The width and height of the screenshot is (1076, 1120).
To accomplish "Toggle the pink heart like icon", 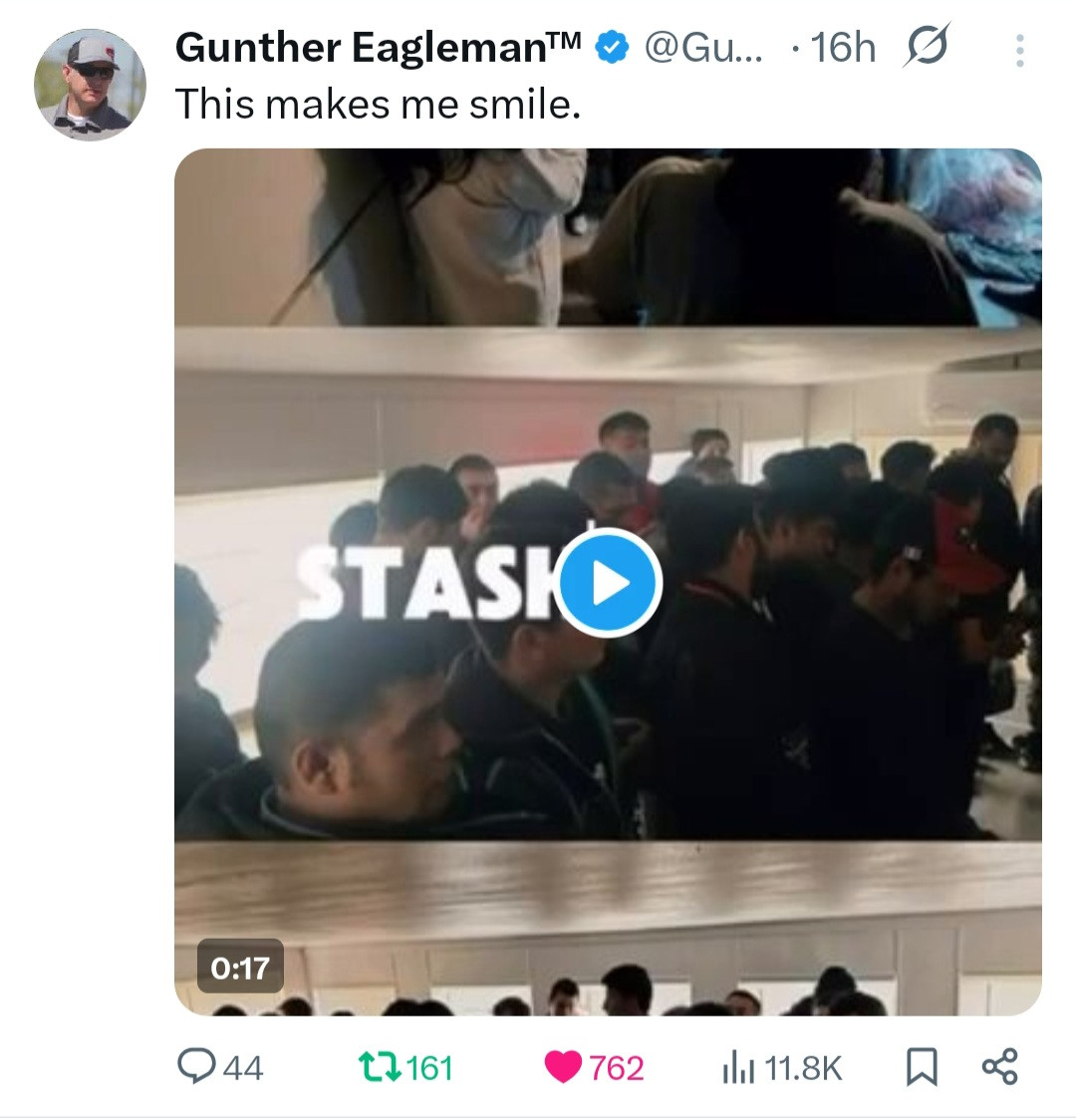I will (x=563, y=1068).
